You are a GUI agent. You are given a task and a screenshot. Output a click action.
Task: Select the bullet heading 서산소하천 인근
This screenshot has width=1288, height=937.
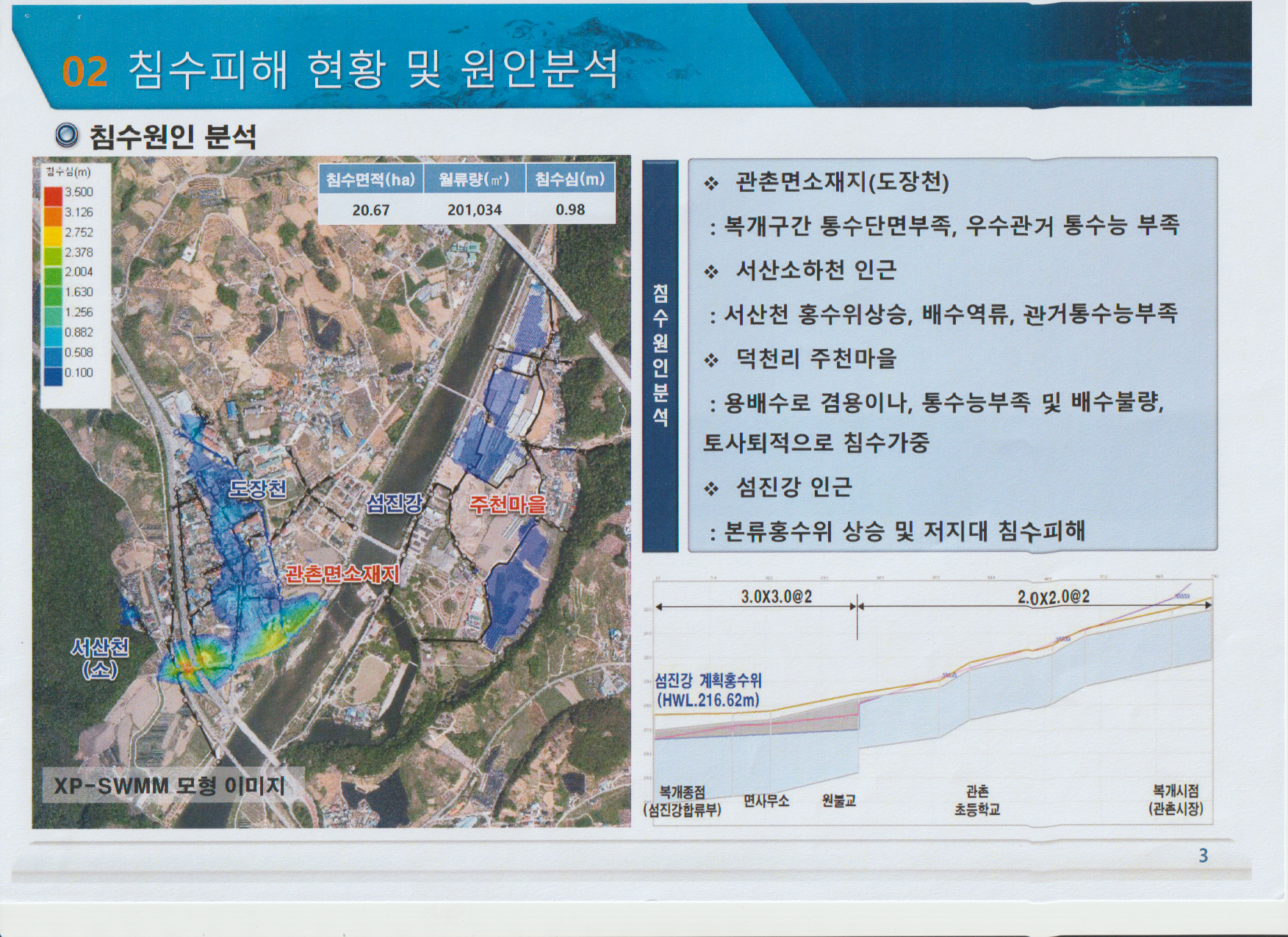point(816,270)
